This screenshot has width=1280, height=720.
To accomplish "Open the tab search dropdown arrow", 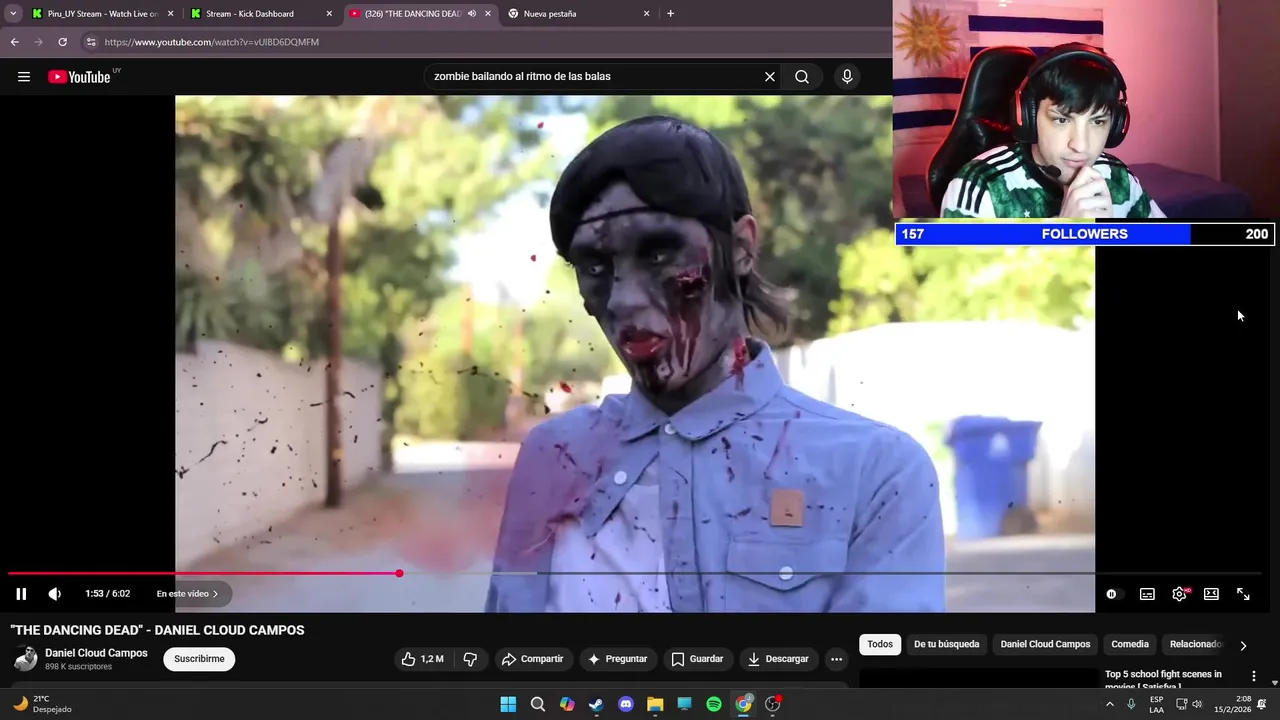I will coord(12,14).
